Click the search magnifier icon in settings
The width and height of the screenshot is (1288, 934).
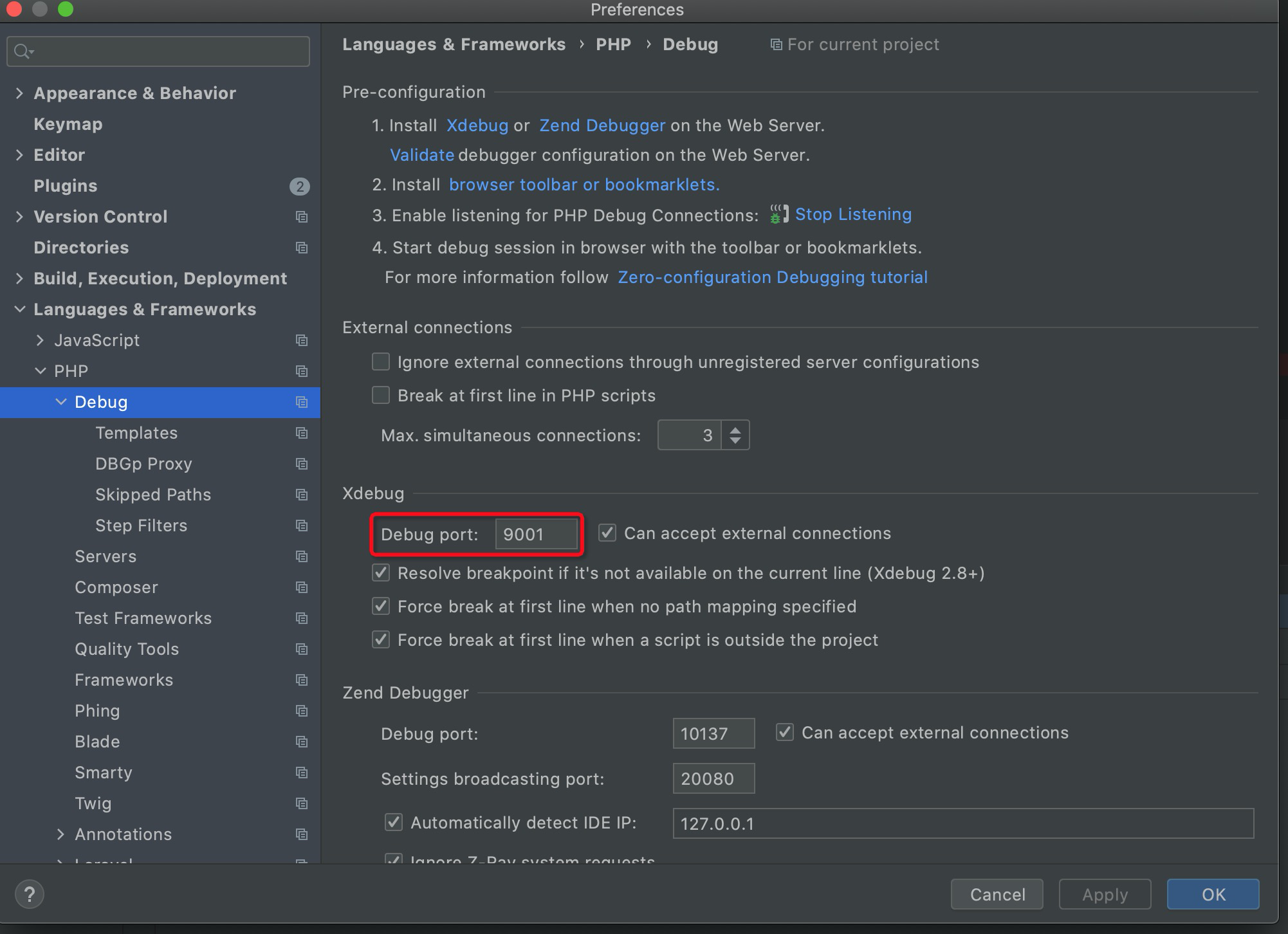pos(24,51)
